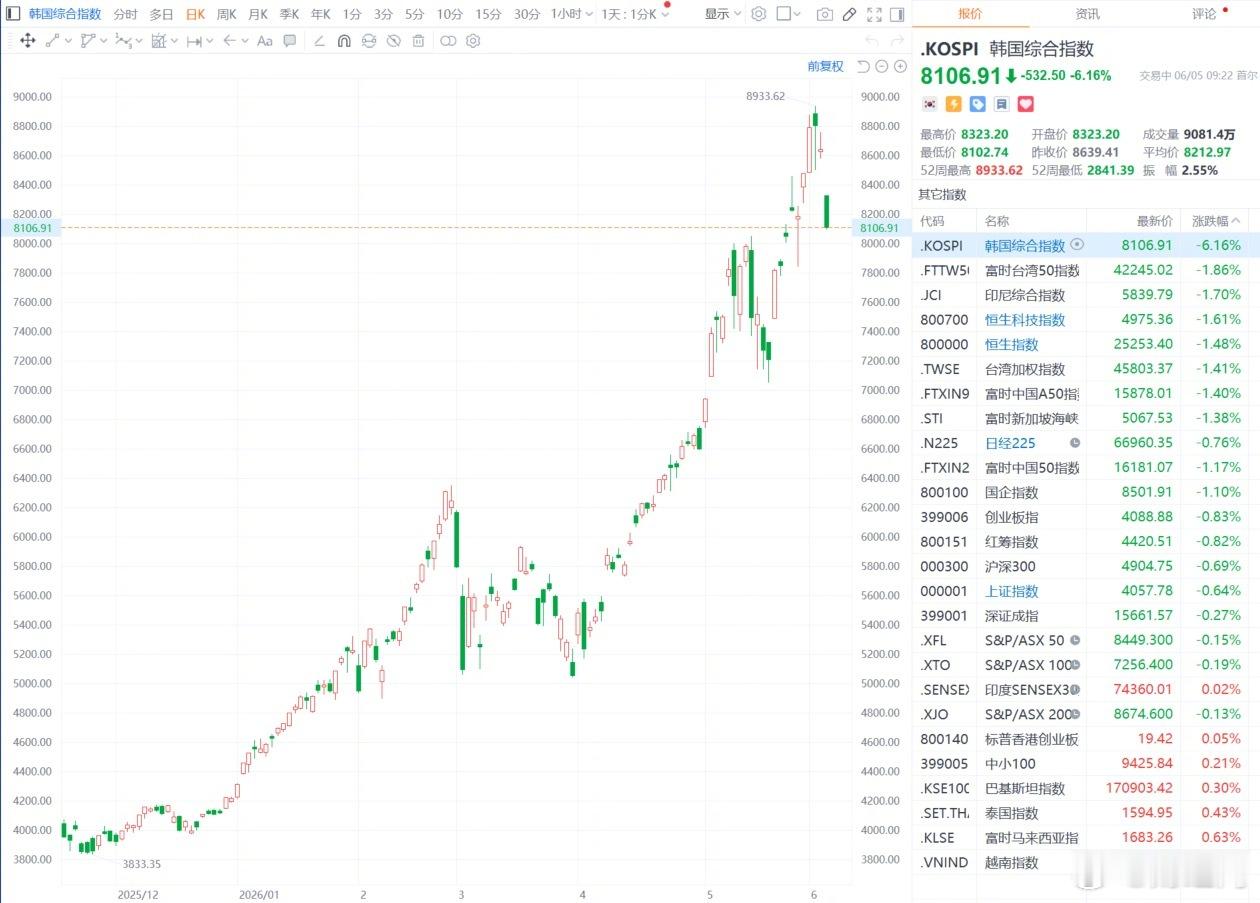Open the 资讯 news tab

coord(1087,14)
